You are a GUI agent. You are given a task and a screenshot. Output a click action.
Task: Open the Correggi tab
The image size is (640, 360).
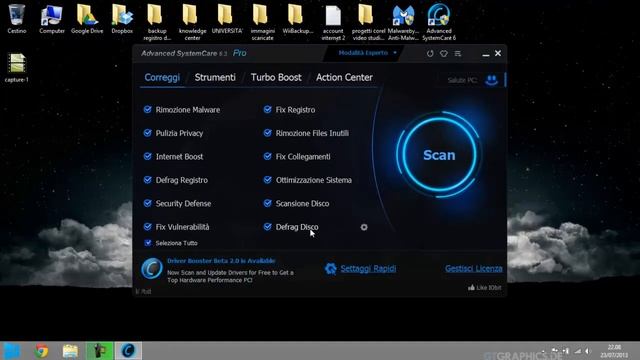(162, 77)
